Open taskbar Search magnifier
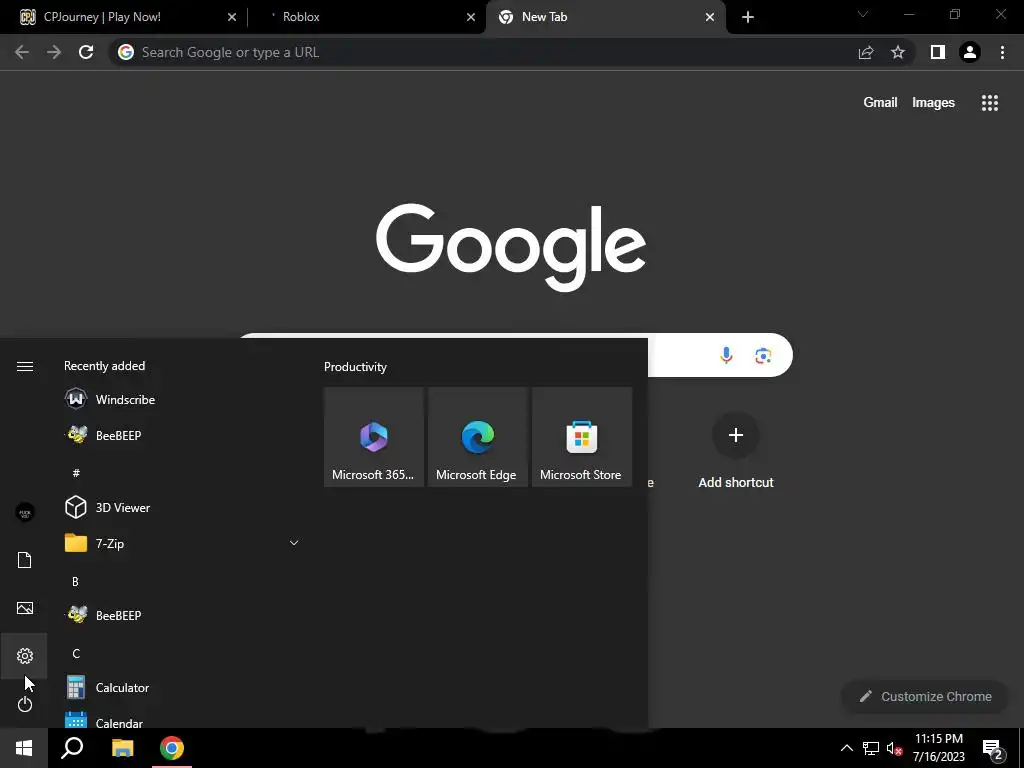The height and width of the screenshot is (768, 1024). (72, 748)
